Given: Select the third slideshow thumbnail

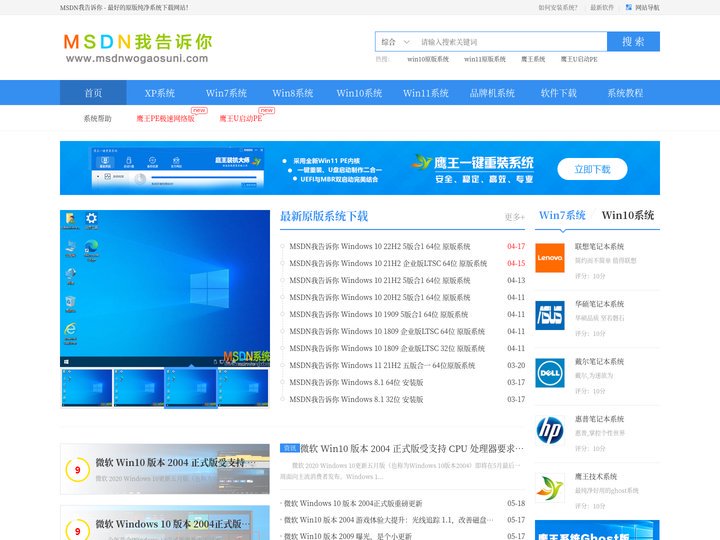Looking at the screenshot, I should [191, 388].
